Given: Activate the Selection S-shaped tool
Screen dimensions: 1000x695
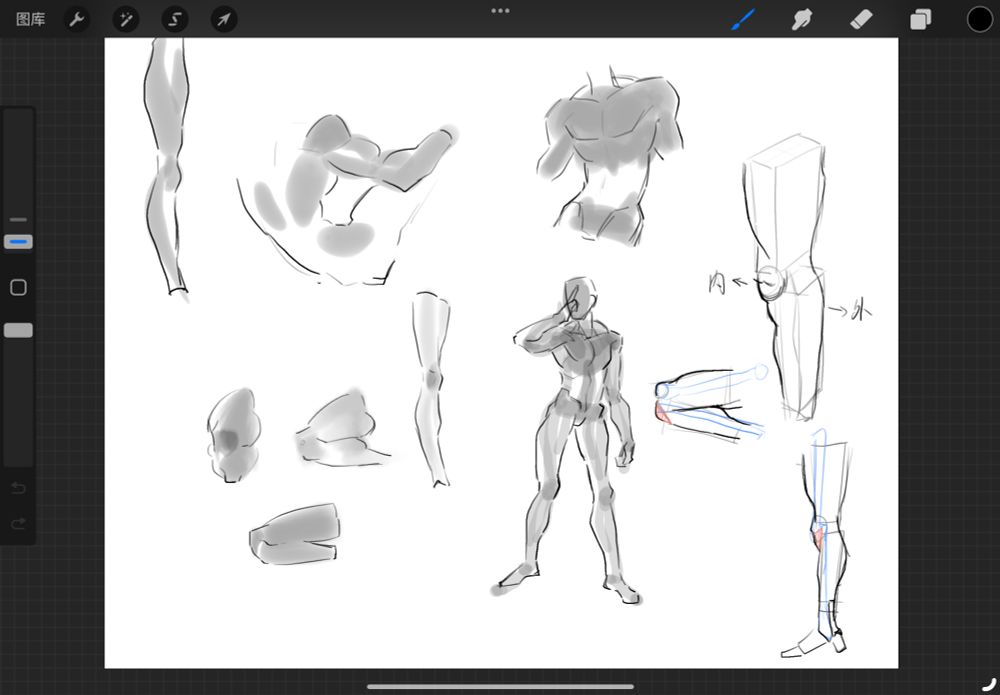Looking at the screenshot, I should (175, 20).
